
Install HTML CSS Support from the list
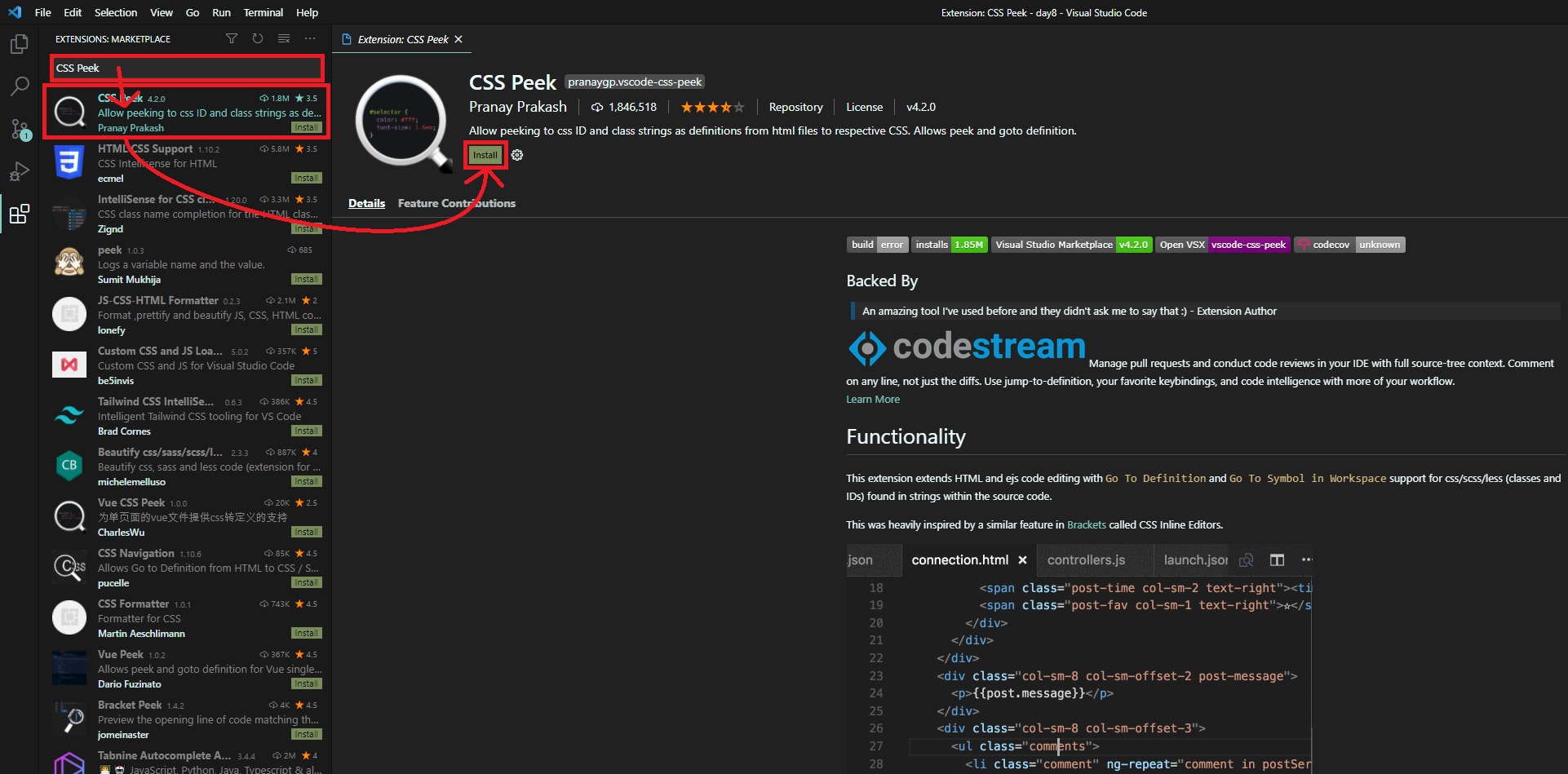[307, 179]
